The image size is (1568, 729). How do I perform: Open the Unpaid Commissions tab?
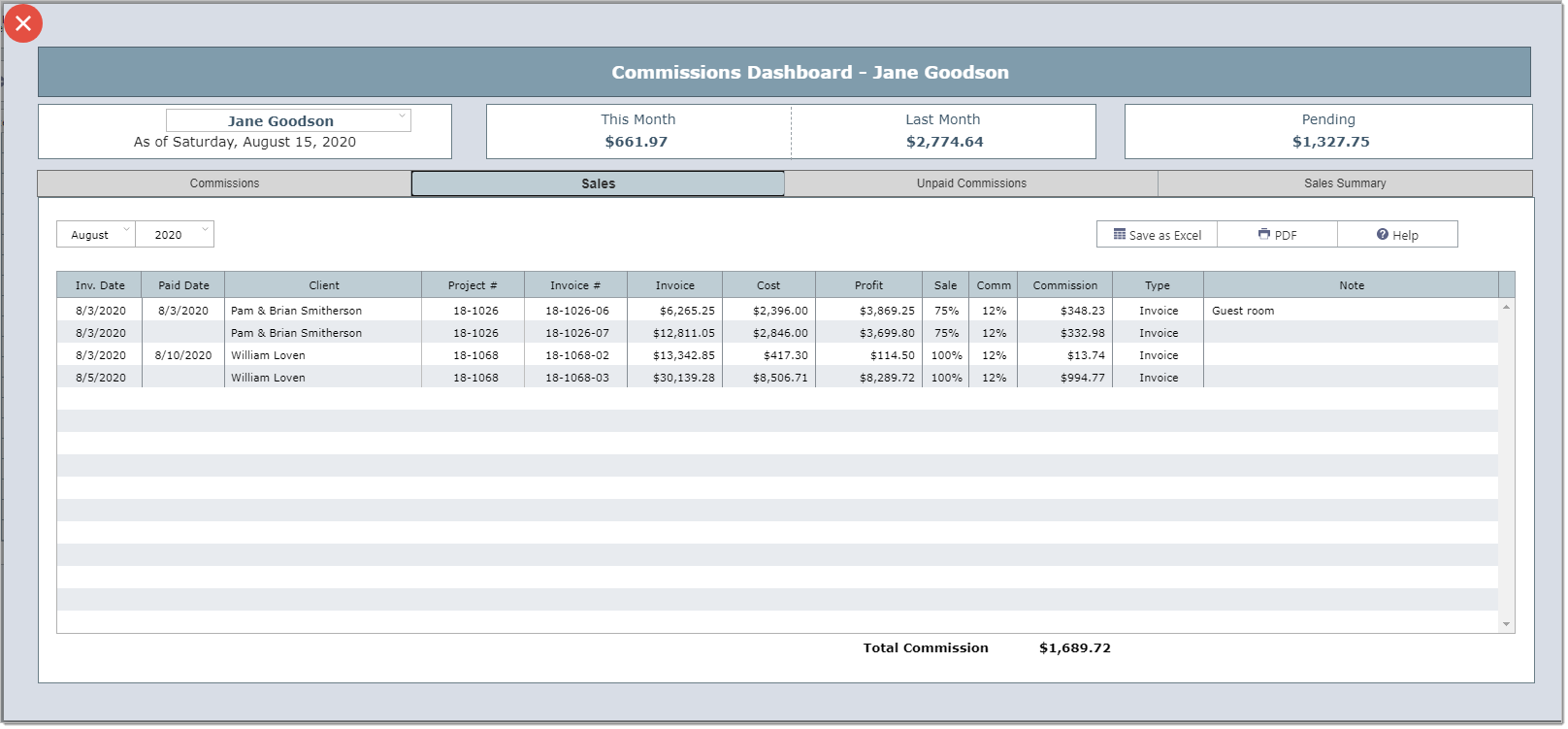pyautogui.click(x=971, y=183)
